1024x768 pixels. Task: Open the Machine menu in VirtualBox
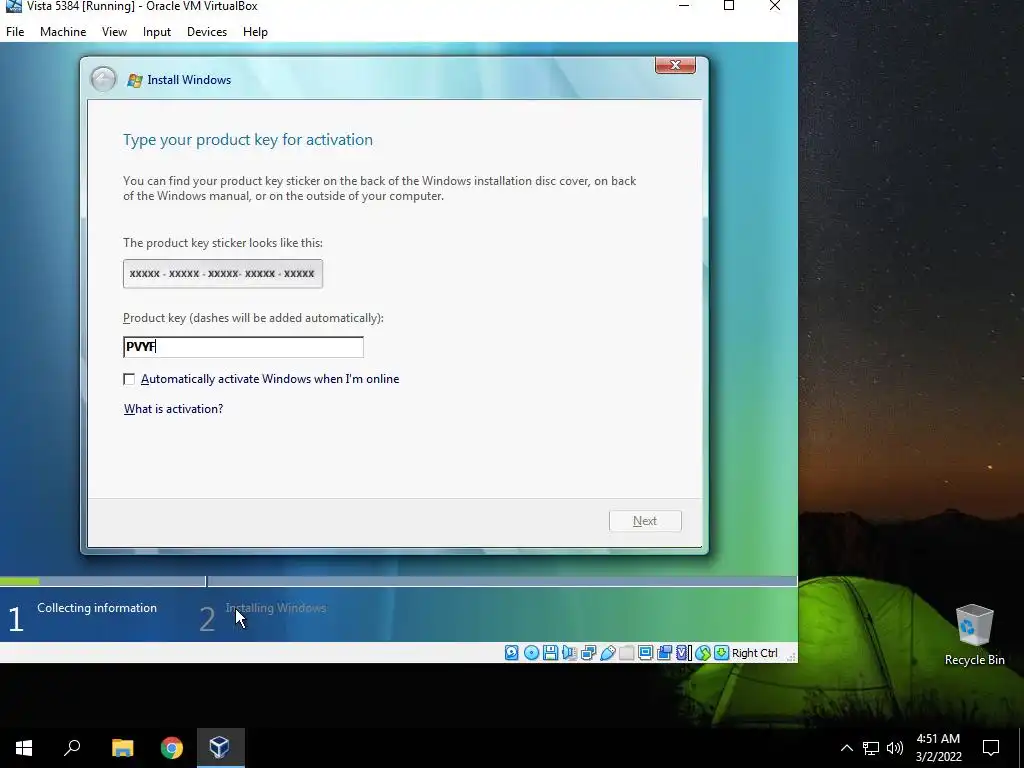[63, 32]
